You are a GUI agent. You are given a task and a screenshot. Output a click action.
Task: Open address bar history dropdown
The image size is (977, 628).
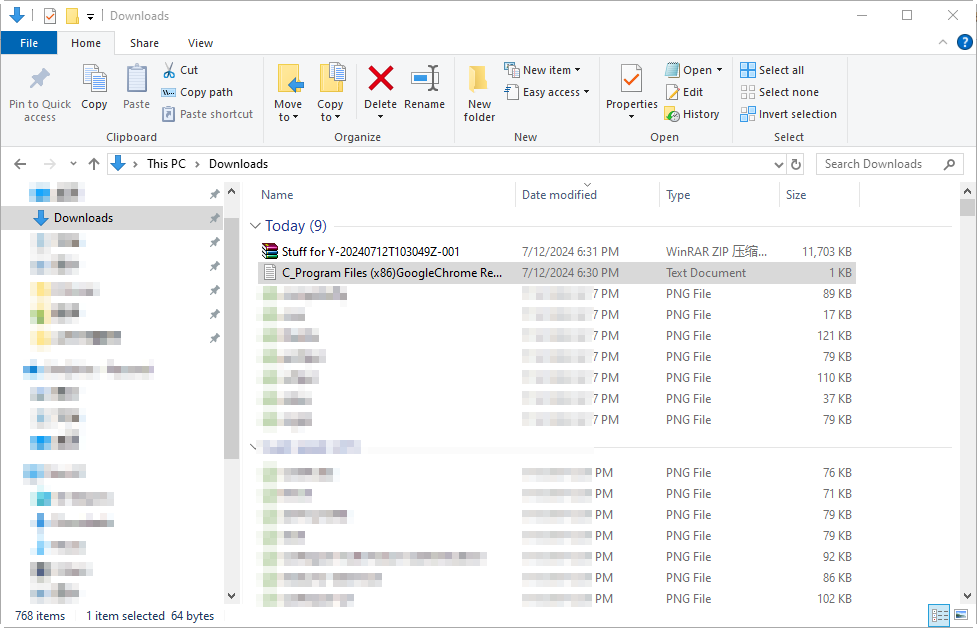click(x=779, y=164)
